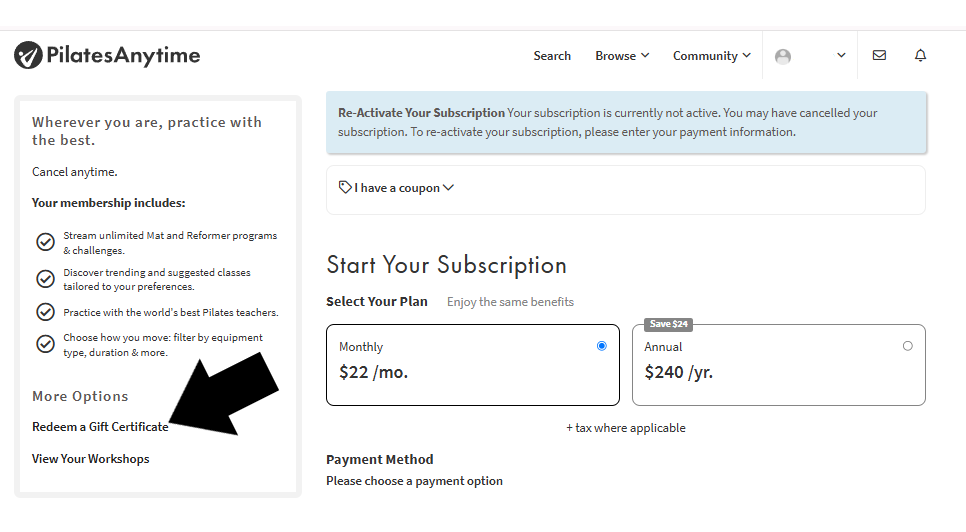966x532 pixels.
Task: Click checkmark icon beside Discover trending classes
Action: (45, 279)
